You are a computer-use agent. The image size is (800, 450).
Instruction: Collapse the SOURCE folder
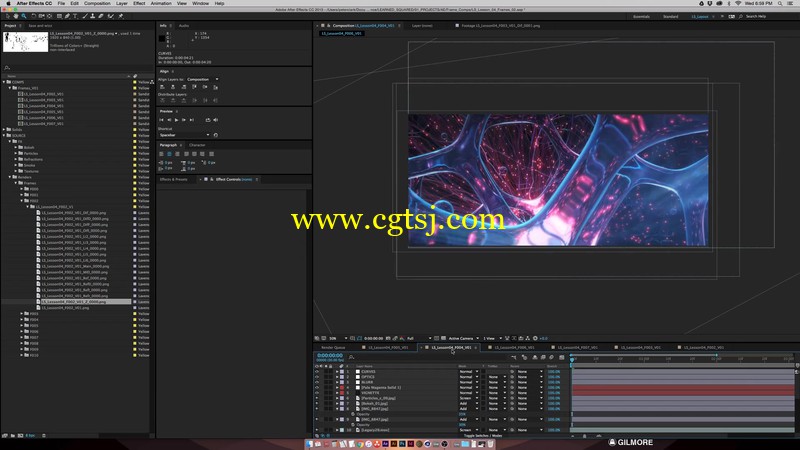4,135
